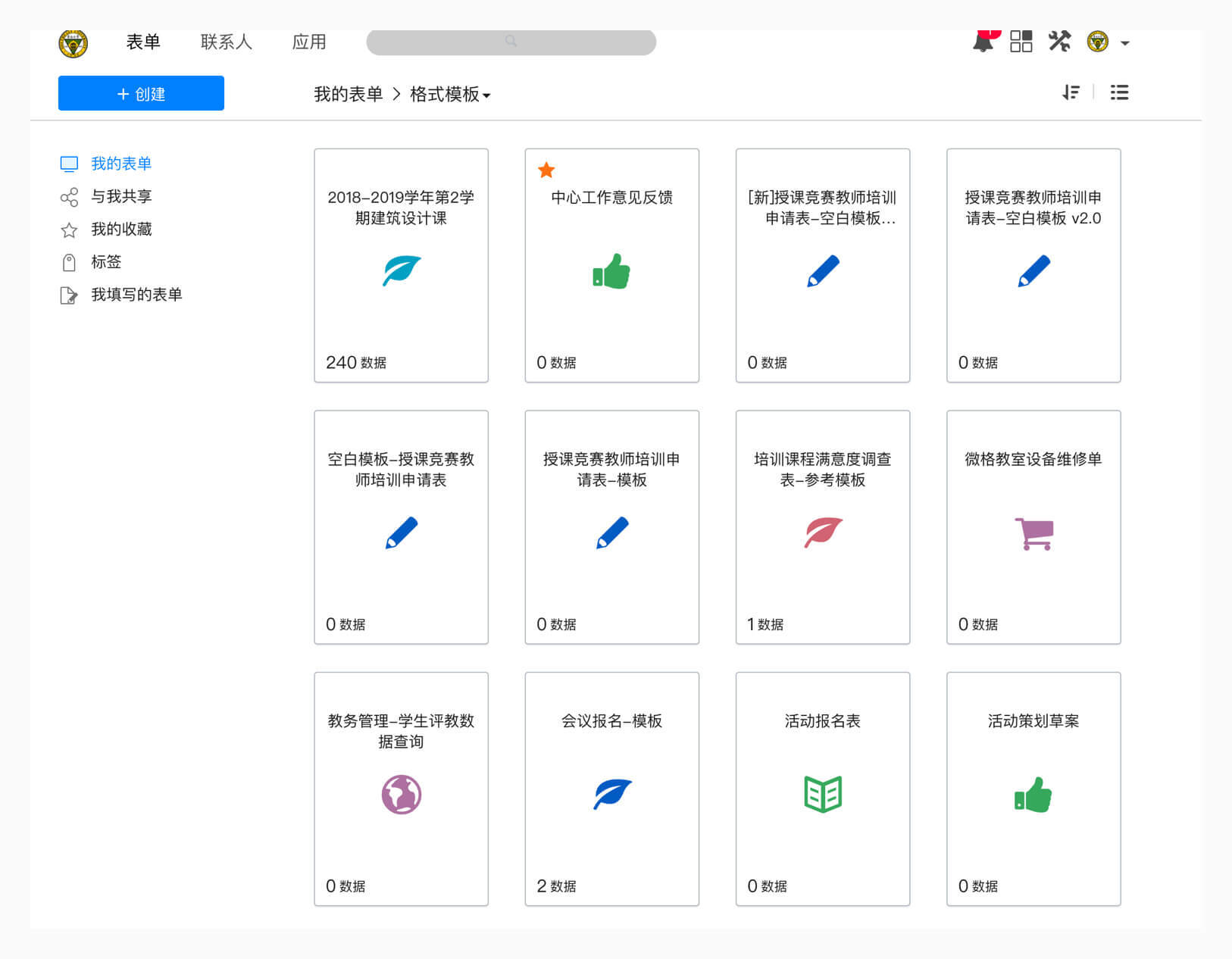Open the 活动报名表 form title
1232x959 pixels.
tap(823, 721)
